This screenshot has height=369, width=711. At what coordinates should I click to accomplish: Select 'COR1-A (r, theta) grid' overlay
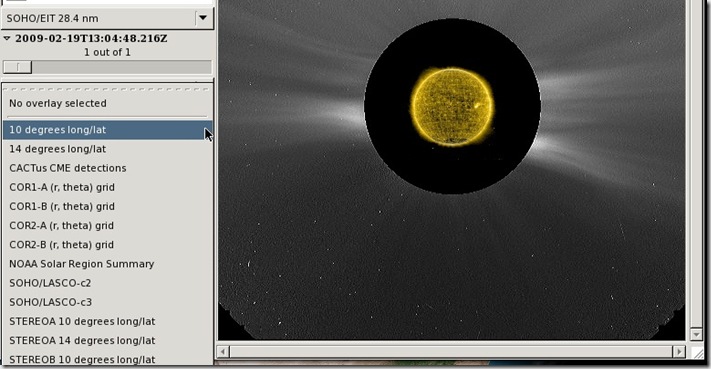[107, 187]
